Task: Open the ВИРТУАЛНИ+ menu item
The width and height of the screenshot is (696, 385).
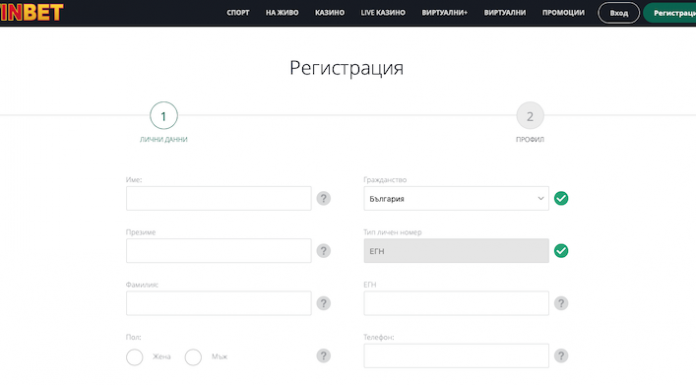Action: click(445, 13)
